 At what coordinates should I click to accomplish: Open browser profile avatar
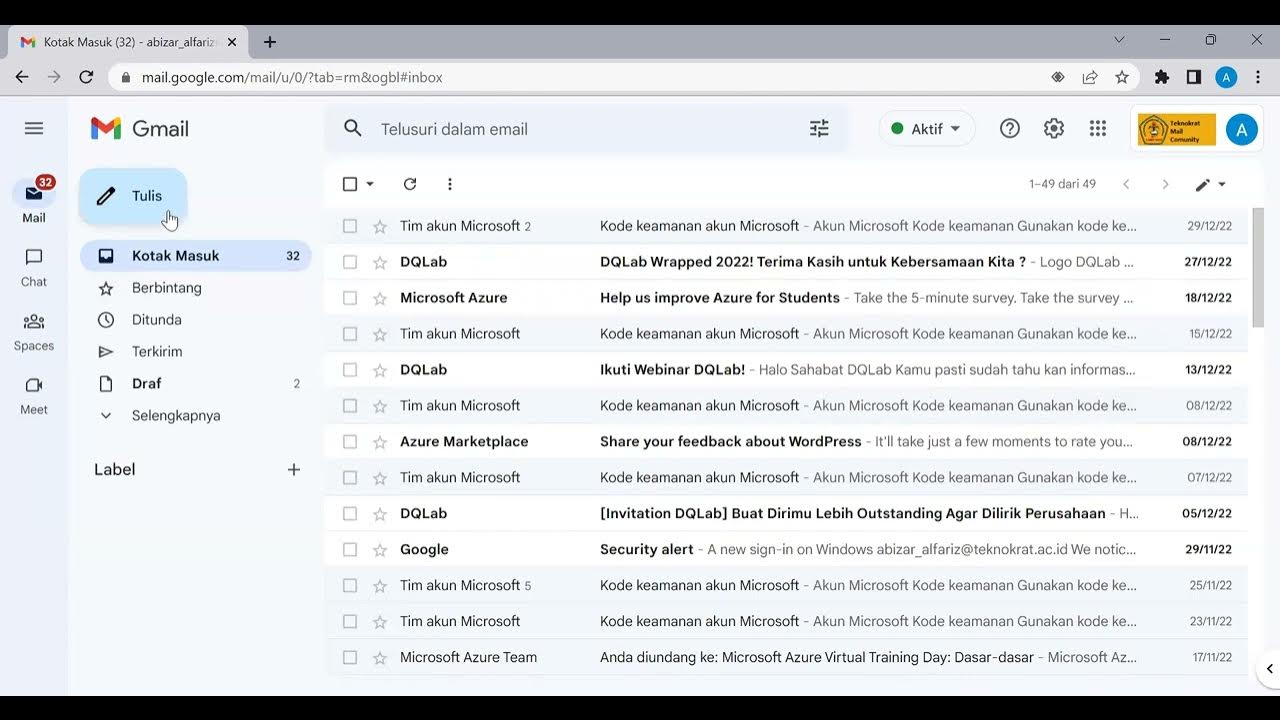click(1226, 77)
